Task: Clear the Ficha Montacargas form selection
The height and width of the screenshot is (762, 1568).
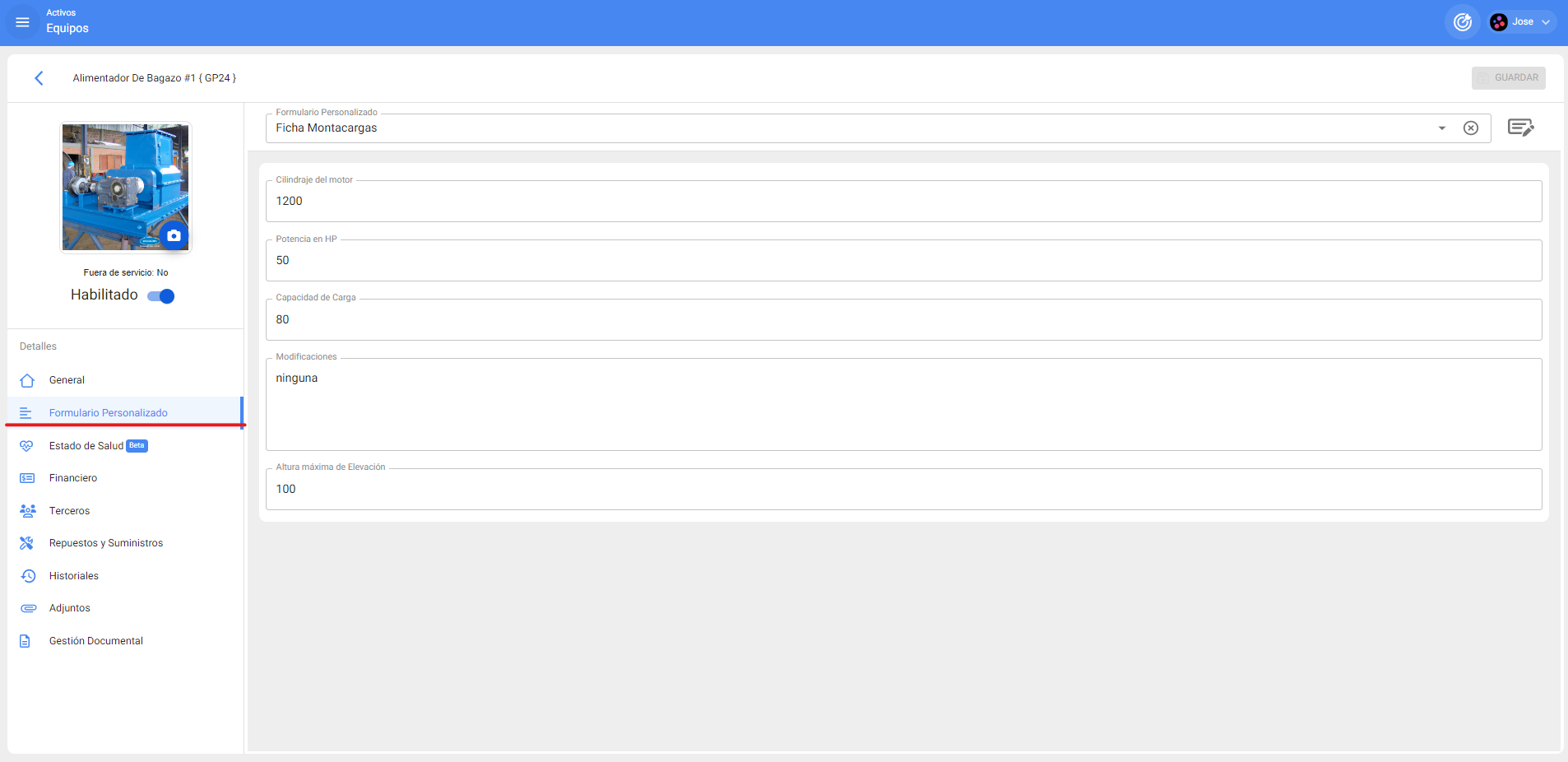Action: point(1470,128)
